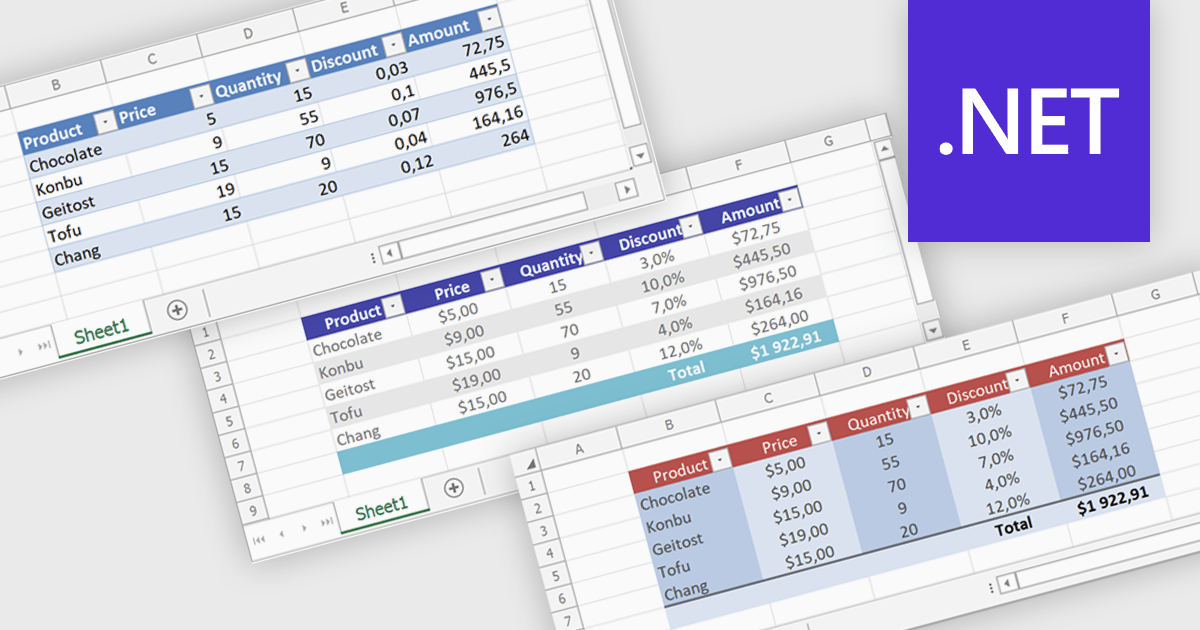Open the Discount filter in the purple table
1200x630 pixels.
tap(692, 228)
